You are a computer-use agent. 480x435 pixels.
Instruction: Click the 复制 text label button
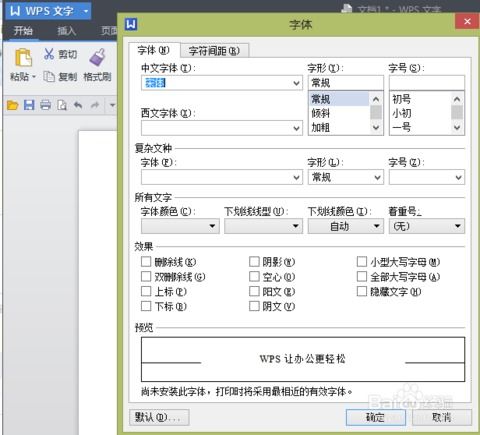tap(68, 77)
